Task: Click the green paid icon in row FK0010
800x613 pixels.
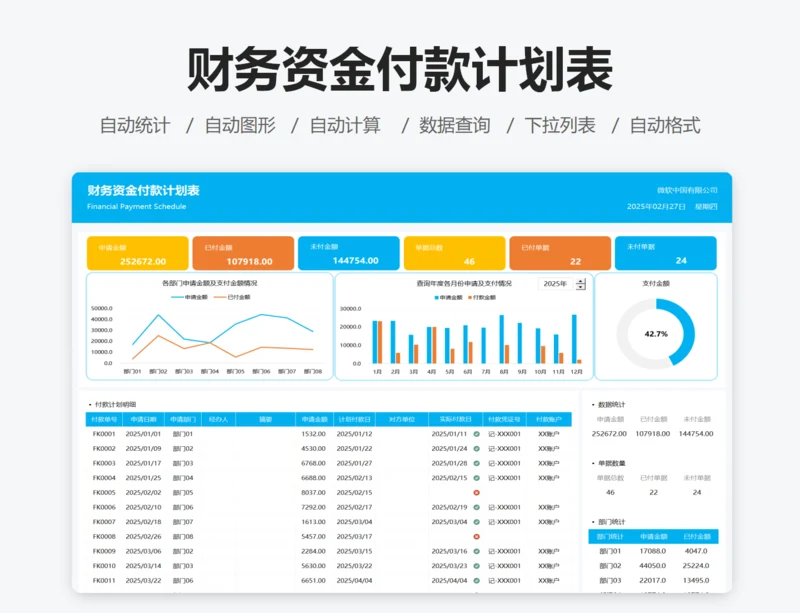Action: [477, 566]
